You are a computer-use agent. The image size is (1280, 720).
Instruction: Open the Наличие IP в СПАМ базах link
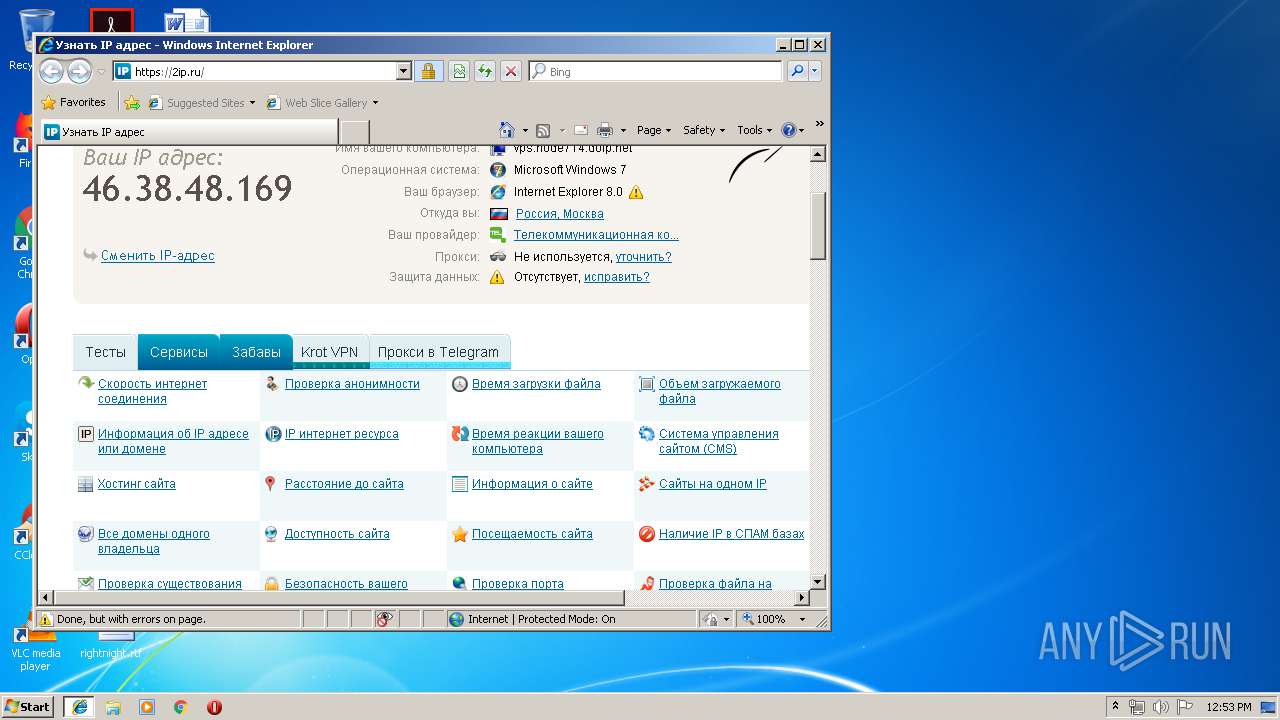tap(731, 534)
